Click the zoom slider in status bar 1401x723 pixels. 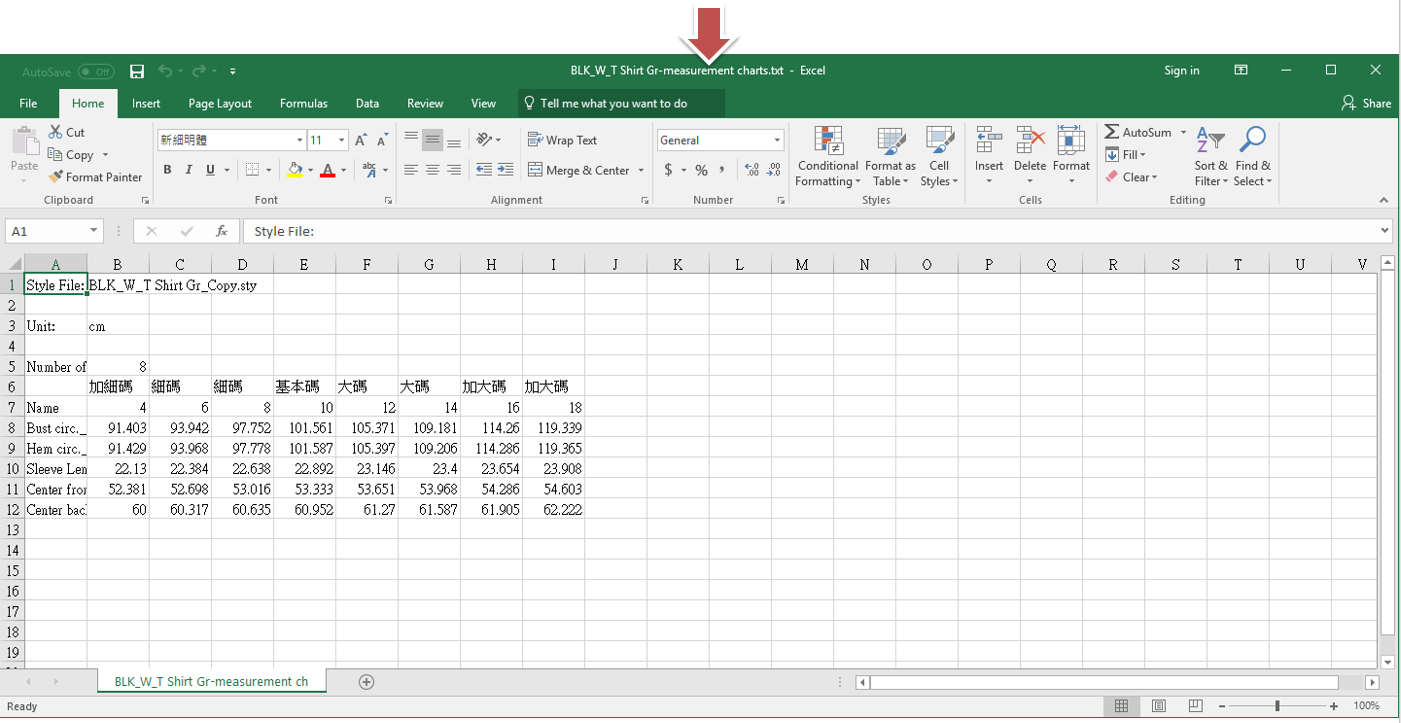click(1277, 706)
